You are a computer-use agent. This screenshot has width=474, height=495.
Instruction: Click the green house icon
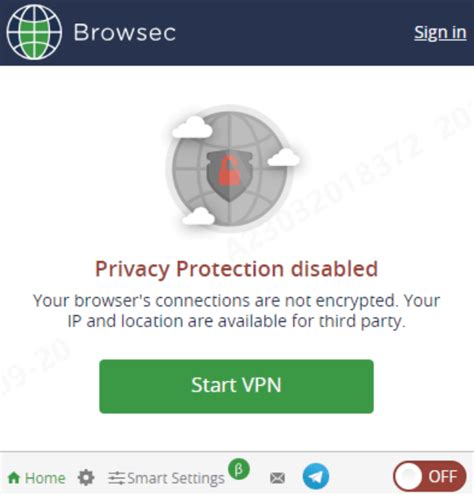coord(14,478)
